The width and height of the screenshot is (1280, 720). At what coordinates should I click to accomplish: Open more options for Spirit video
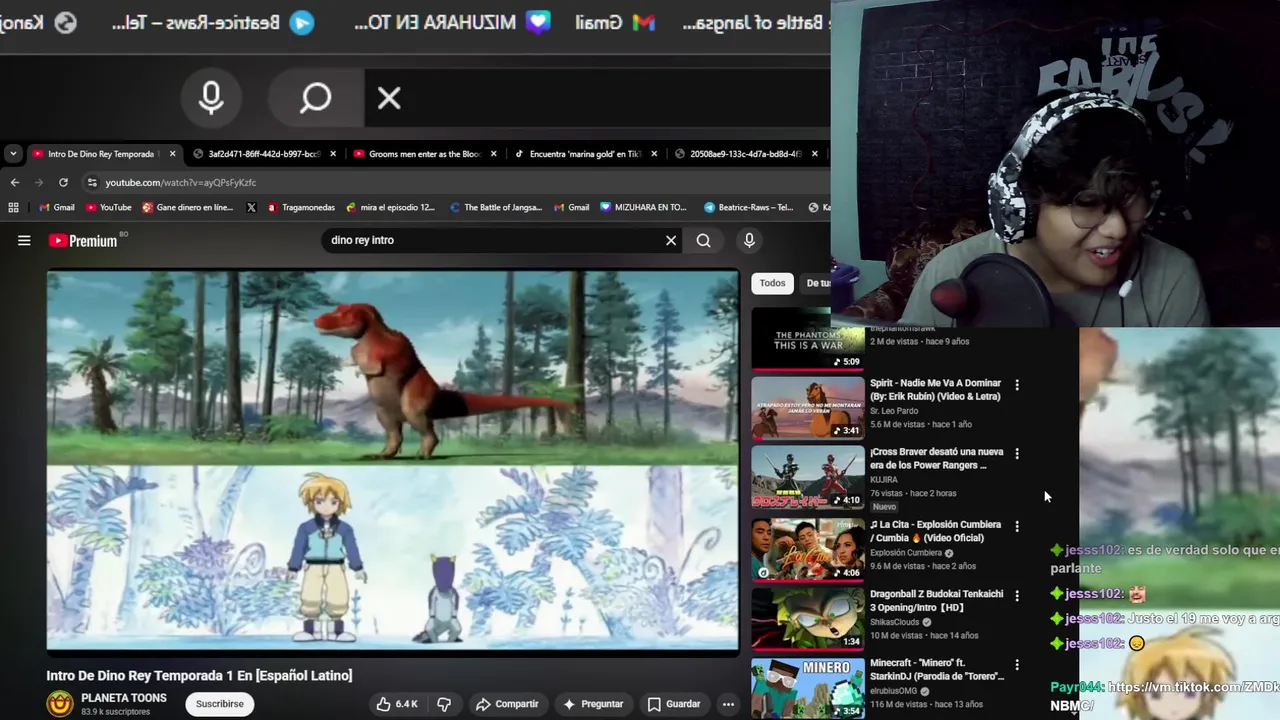point(1017,385)
